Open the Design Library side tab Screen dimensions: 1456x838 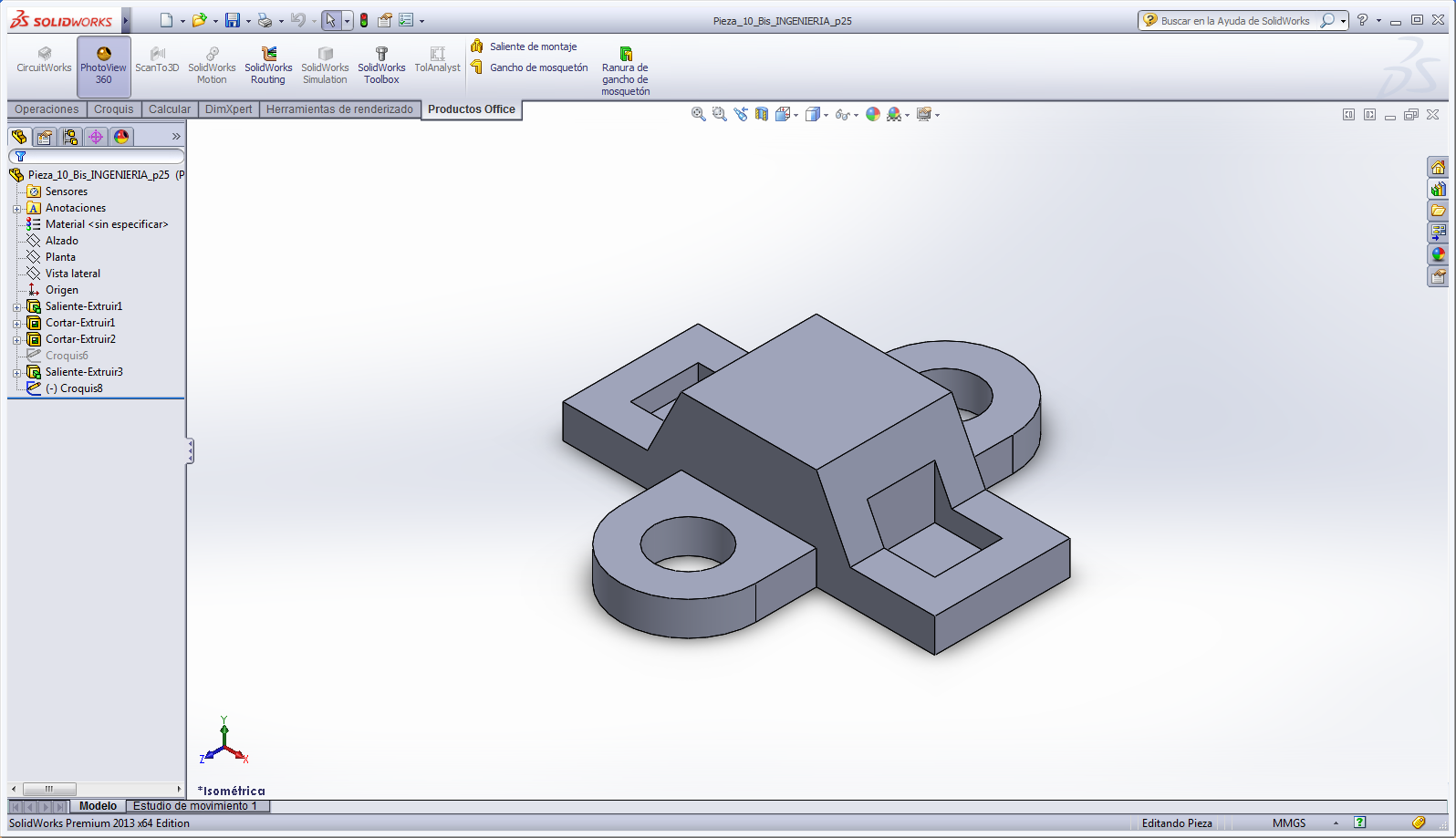click(1438, 189)
